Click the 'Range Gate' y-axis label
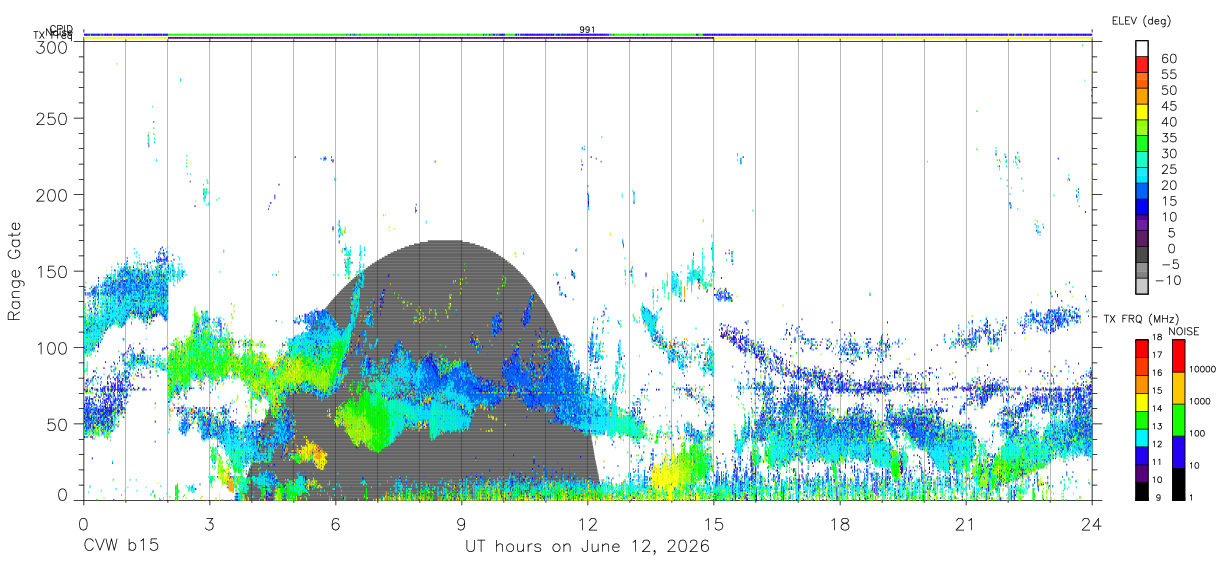The width and height of the screenshot is (1228, 567). tap(15, 271)
